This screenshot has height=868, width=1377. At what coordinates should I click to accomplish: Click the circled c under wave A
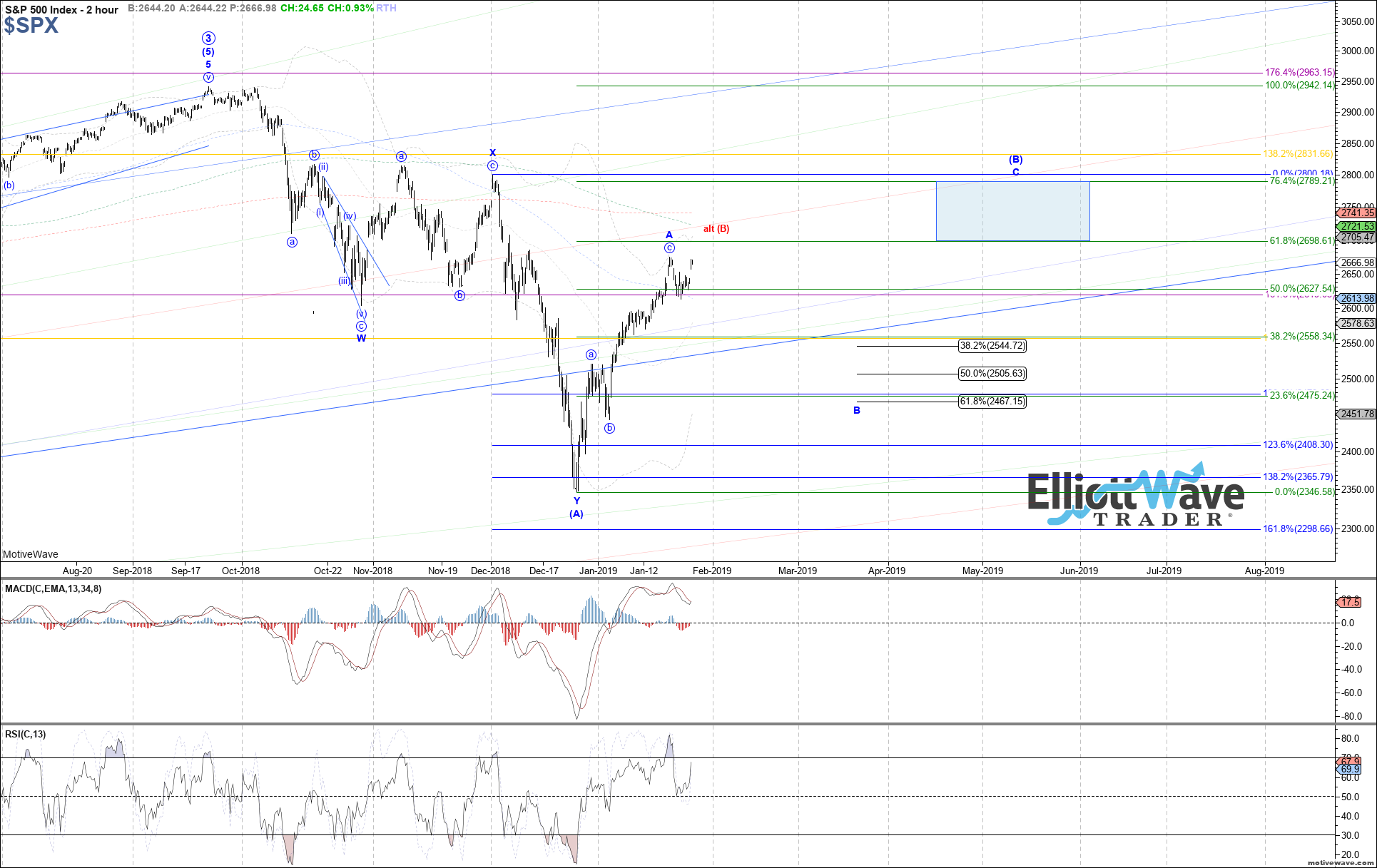tap(669, 247)
